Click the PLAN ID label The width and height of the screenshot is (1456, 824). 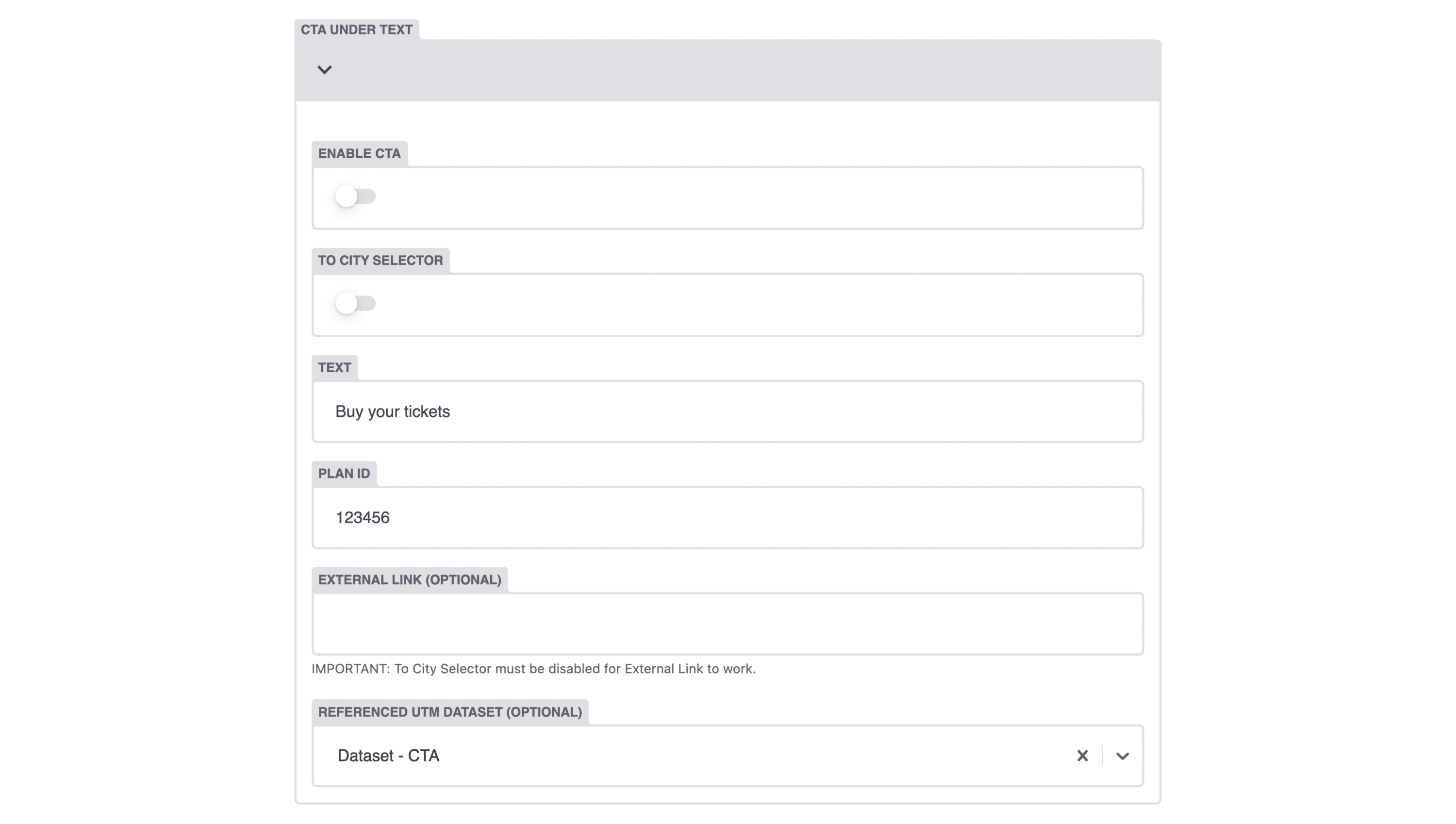pyautogui.click(x=344, y=474)
